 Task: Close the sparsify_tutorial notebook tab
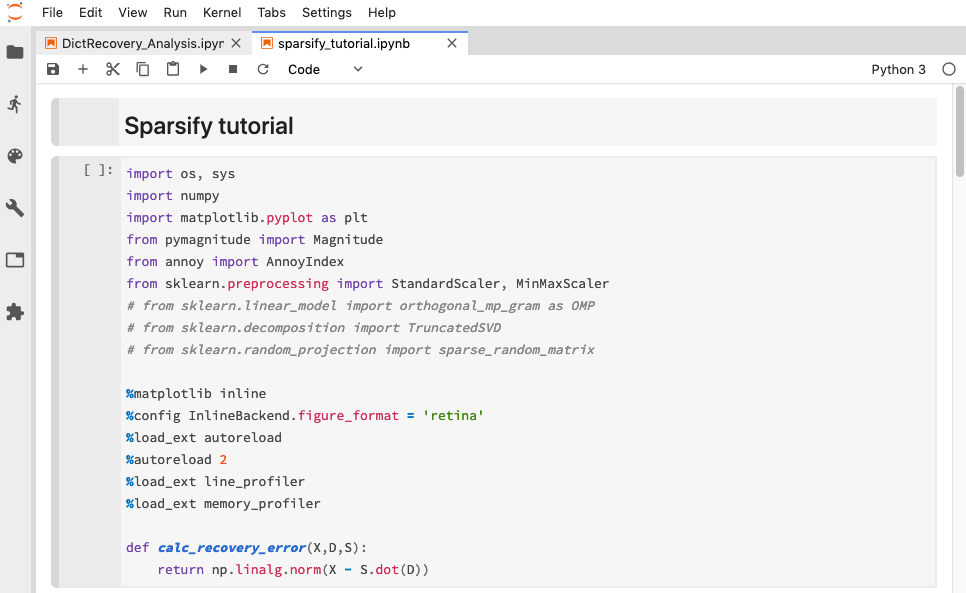click(451, 43)
